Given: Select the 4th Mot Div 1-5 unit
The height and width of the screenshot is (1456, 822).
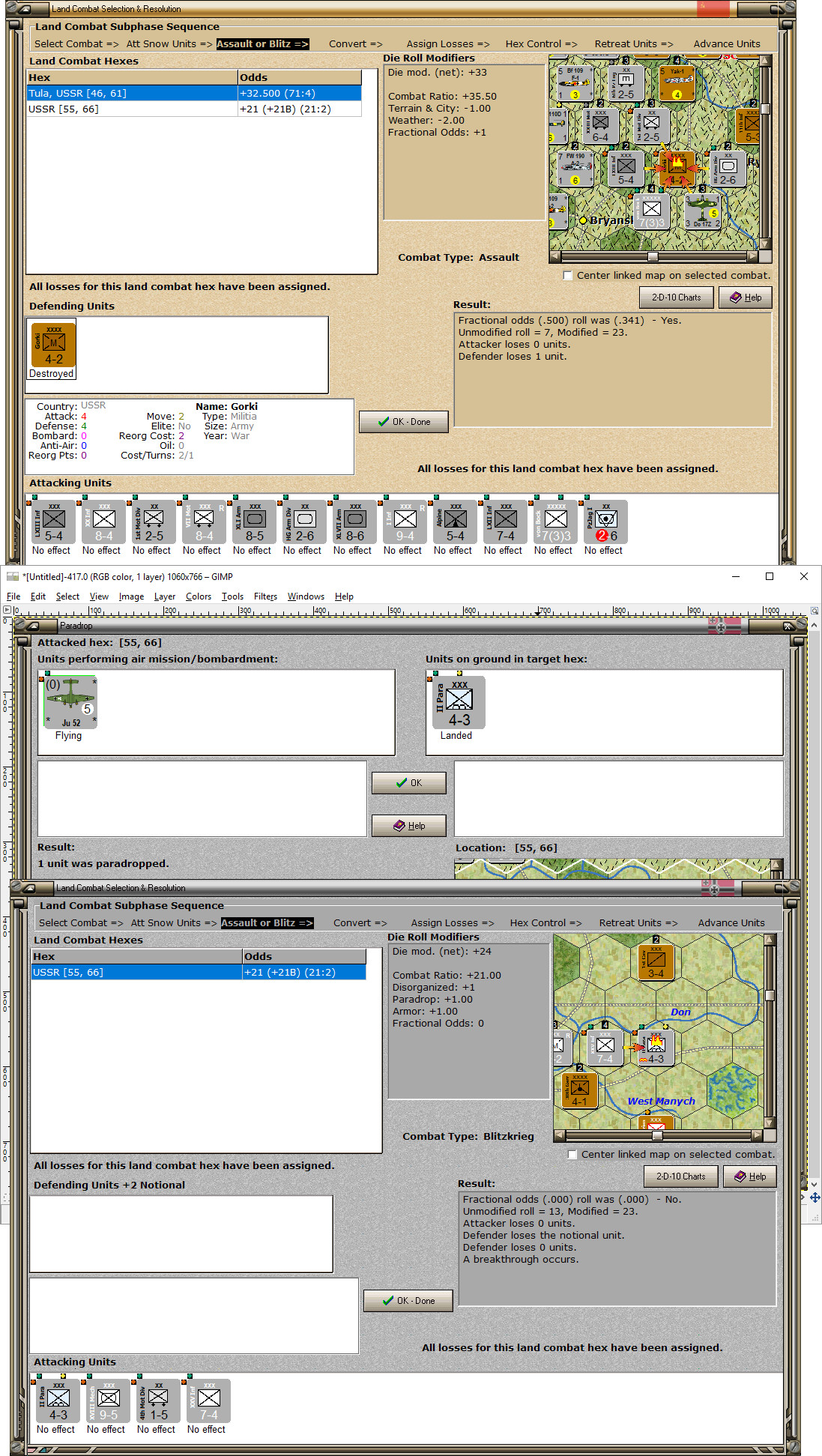Looking at the screenshot, I should (x=159, y=1401).
